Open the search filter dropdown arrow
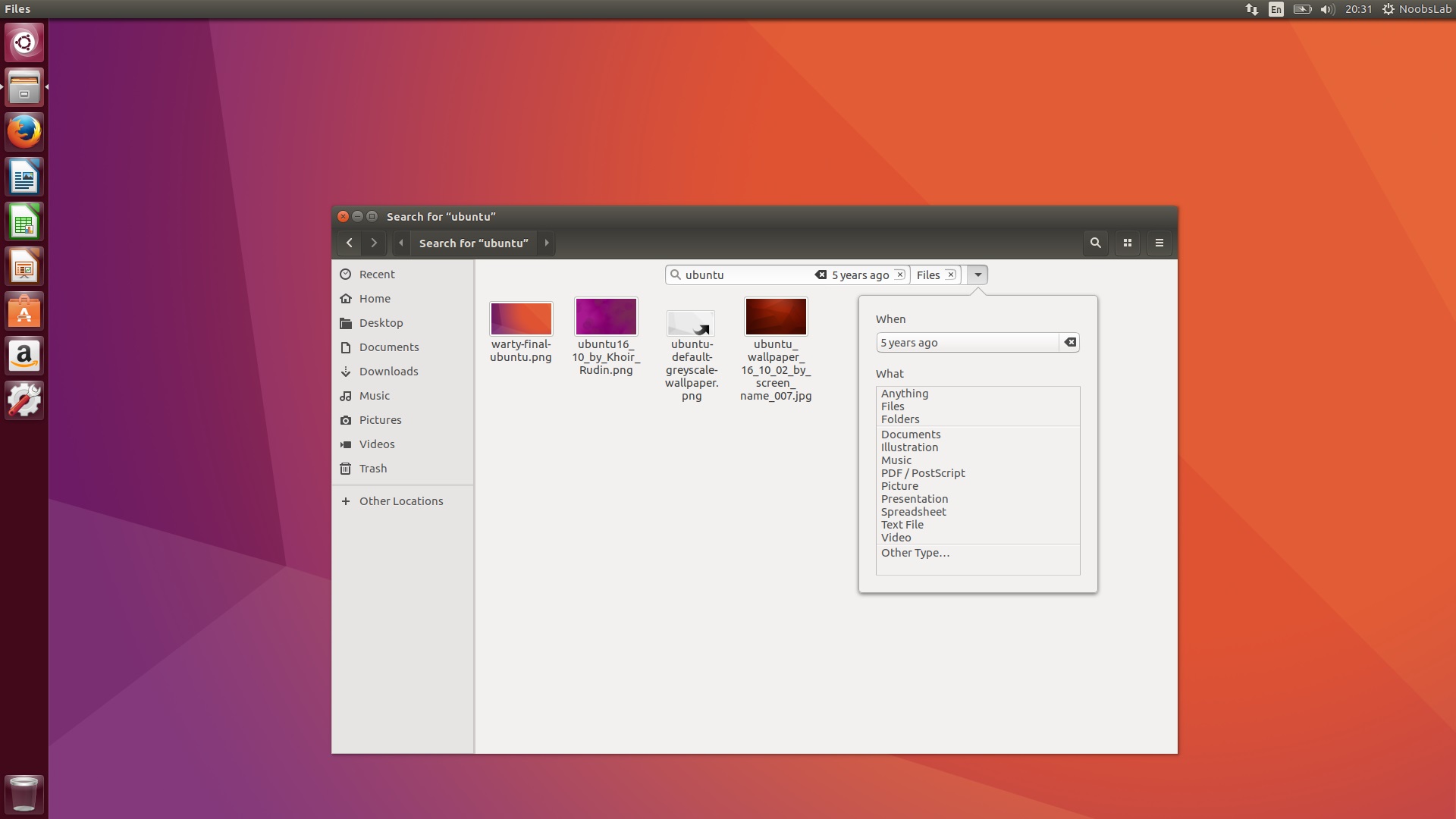Image resolution: width=1456 pixels, height=819 pixels. (x=977, y=275)
